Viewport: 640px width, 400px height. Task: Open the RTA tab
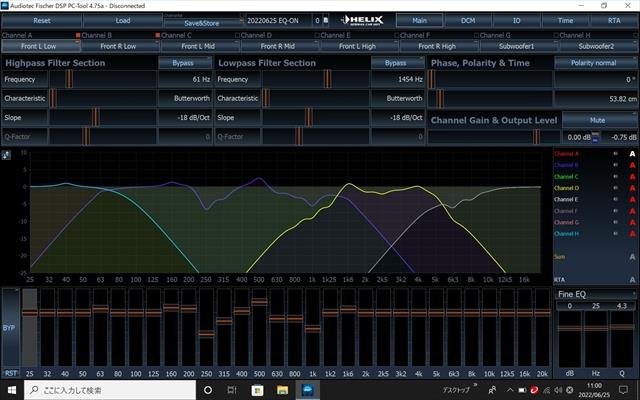coord(614,20)
